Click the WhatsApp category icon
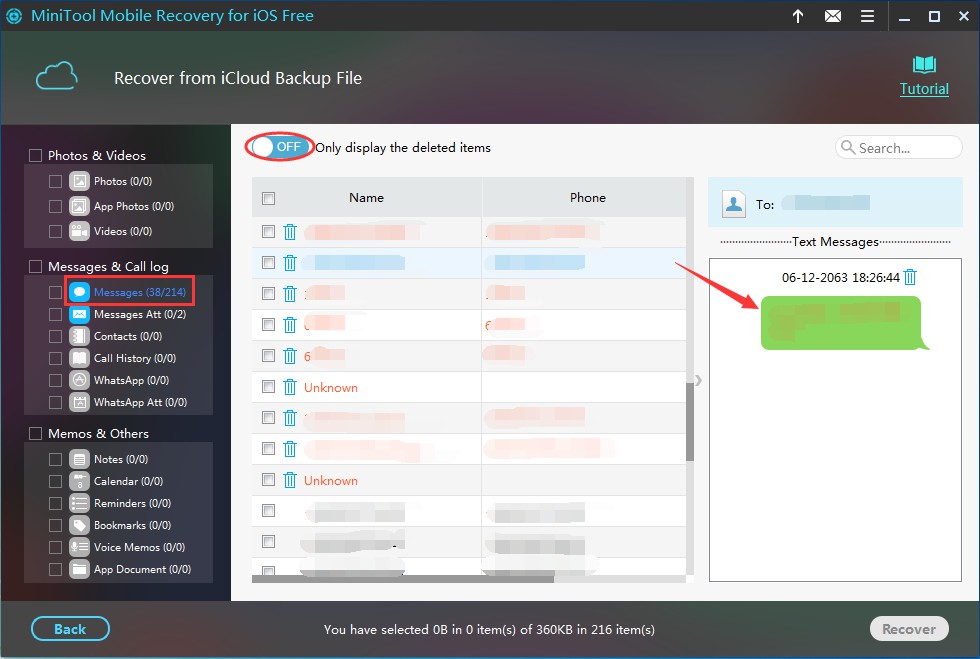980x659 pixels. pyautogui.click(x=79, y=380)
